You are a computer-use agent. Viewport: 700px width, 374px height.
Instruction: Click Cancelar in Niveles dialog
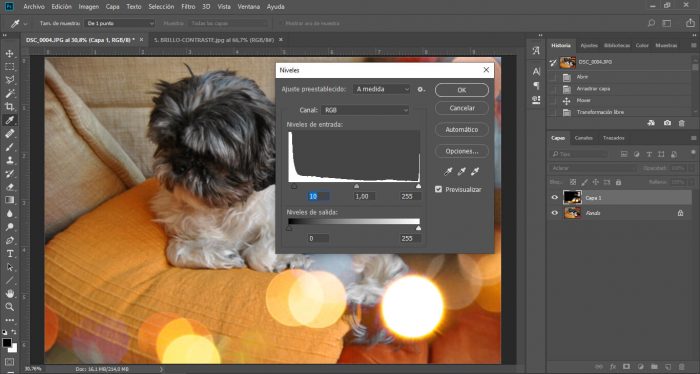point(462,108)
